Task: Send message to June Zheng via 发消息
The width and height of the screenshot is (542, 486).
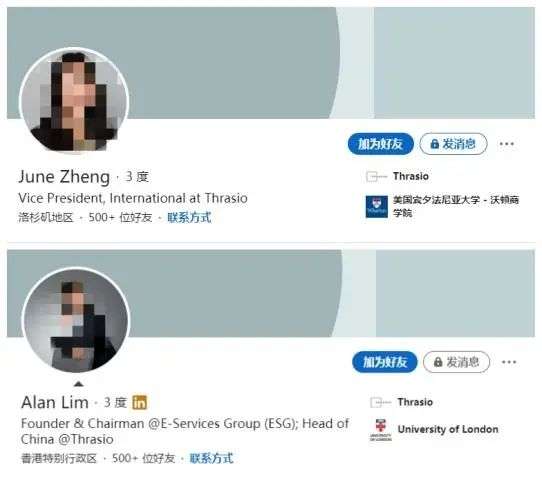Action: [453, 144]
